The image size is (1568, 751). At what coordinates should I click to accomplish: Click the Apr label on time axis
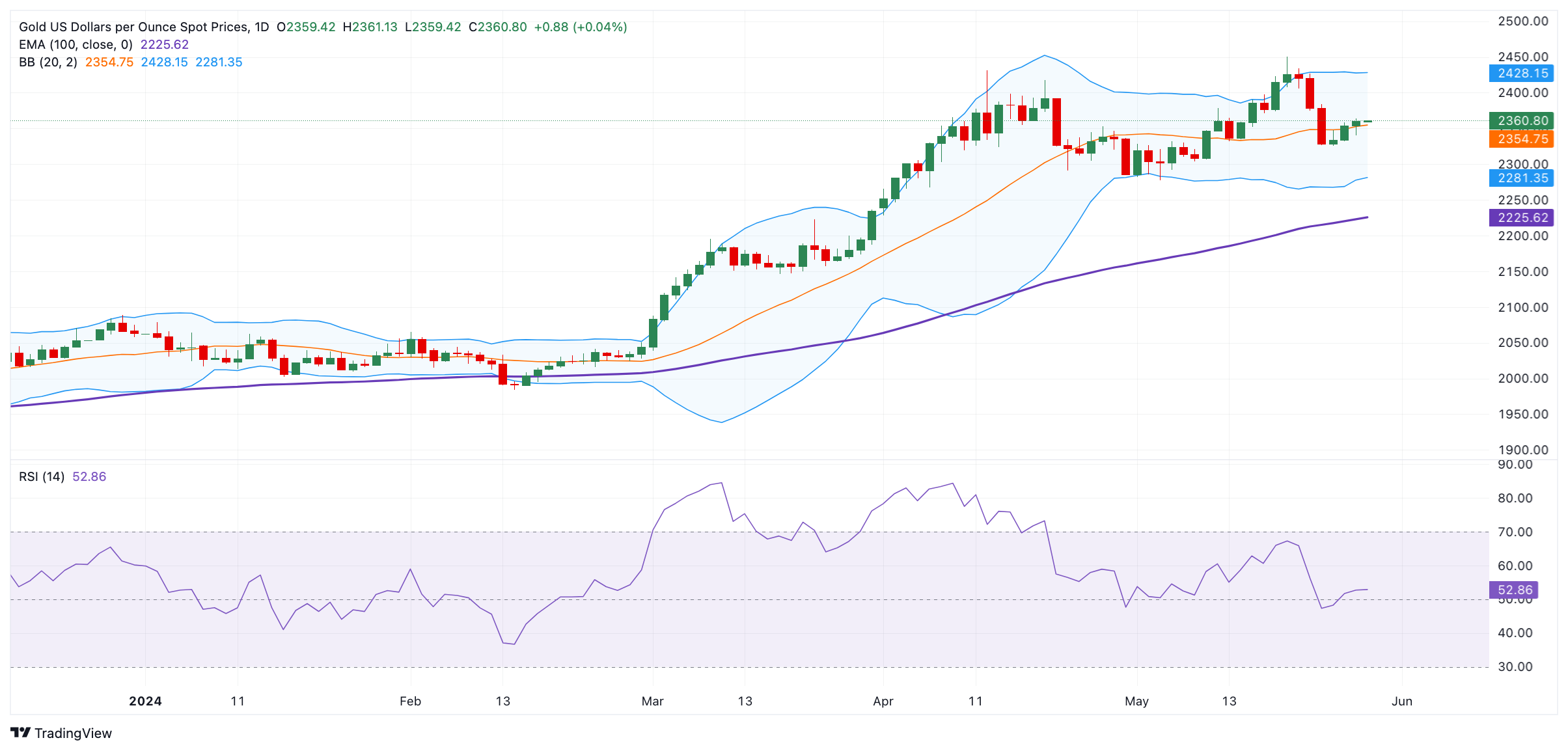(x=883, y=701)
